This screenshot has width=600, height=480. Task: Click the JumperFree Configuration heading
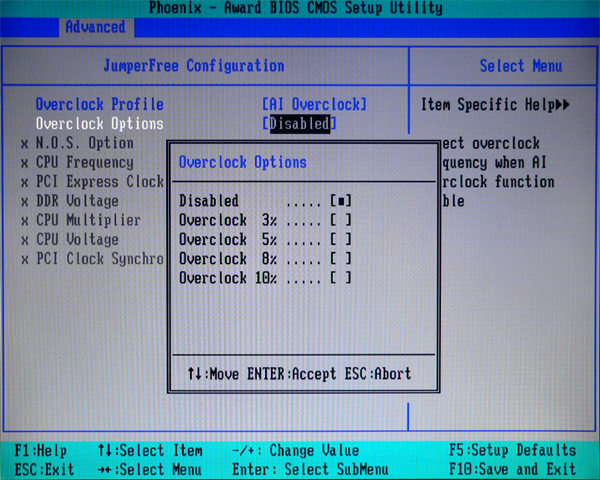194,66
